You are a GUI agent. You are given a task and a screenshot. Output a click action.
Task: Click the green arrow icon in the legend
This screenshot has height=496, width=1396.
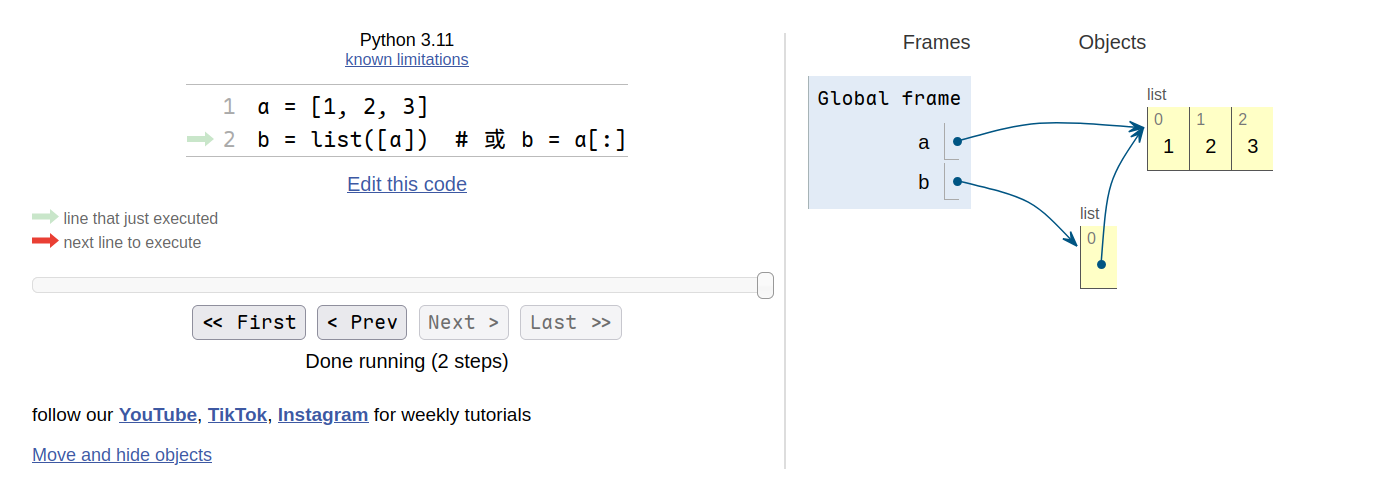tap(45, 217)
